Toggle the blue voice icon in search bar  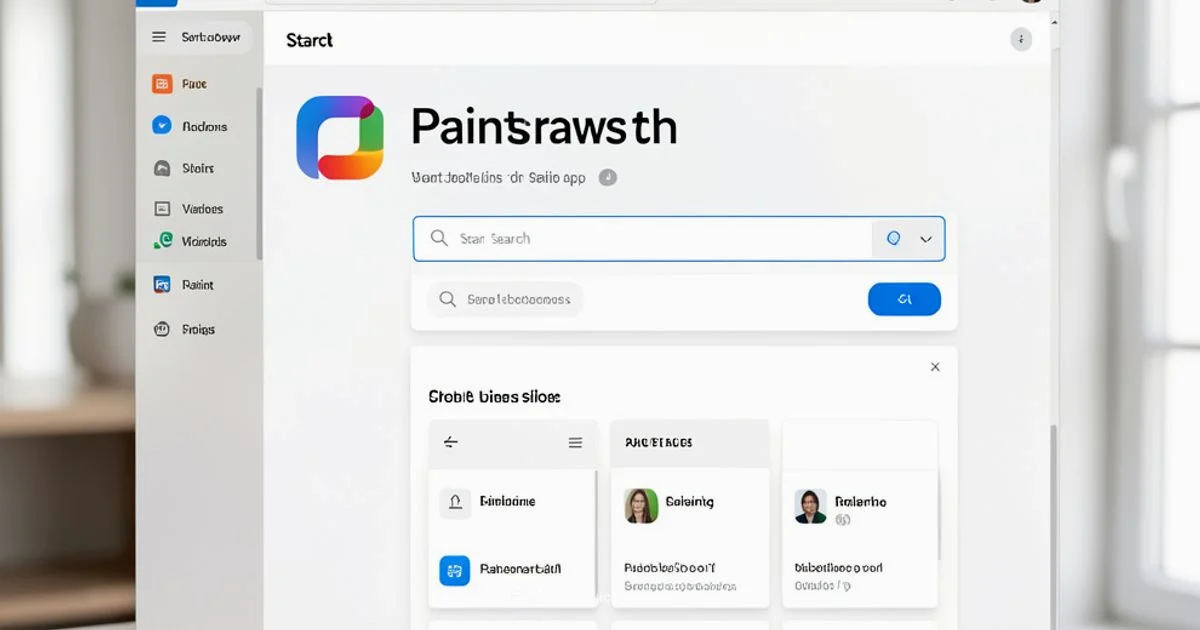[894, 238]
